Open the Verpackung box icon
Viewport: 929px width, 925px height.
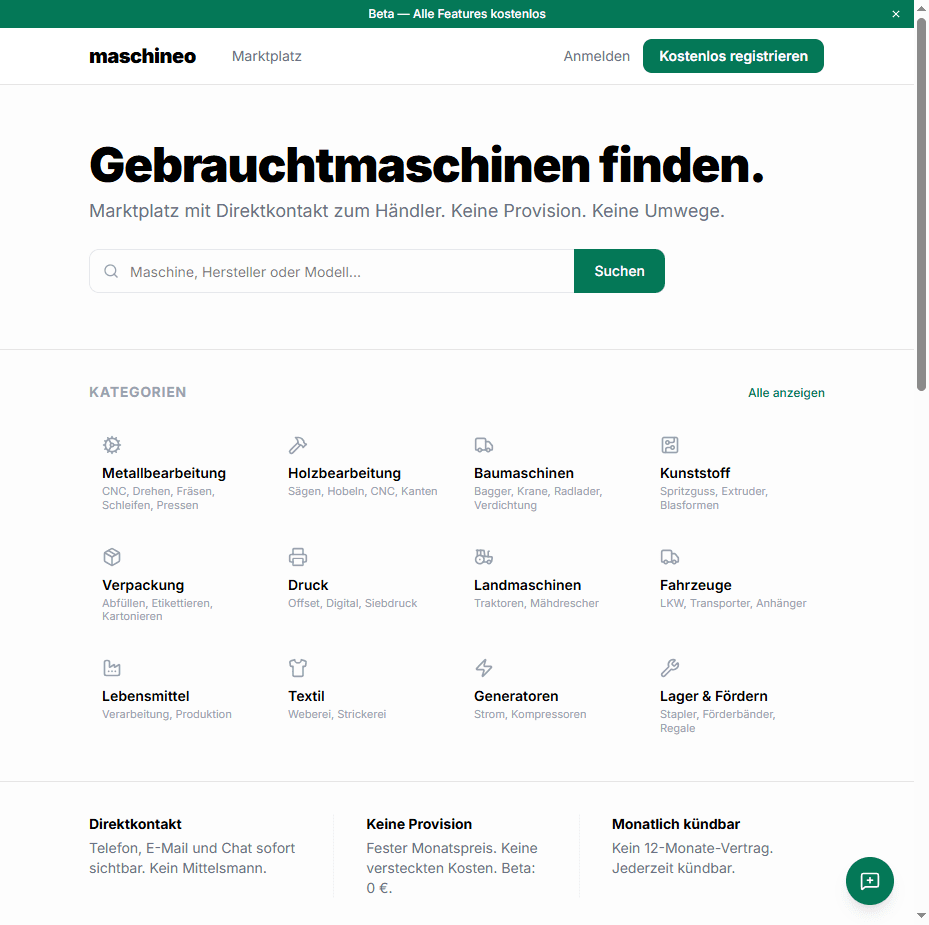tap(112, 557)
